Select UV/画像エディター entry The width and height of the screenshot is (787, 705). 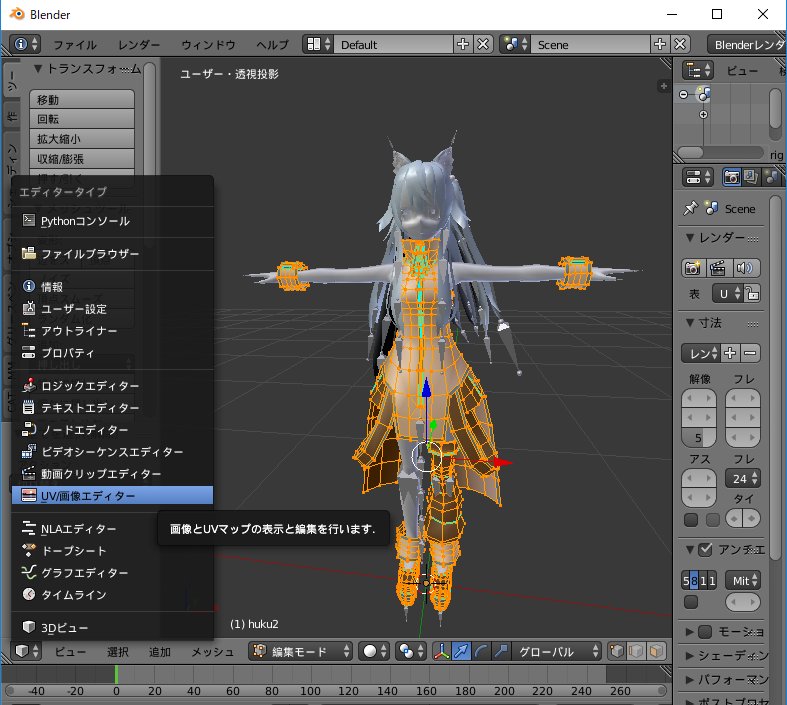pyautogui.click(x=112, y=496)
